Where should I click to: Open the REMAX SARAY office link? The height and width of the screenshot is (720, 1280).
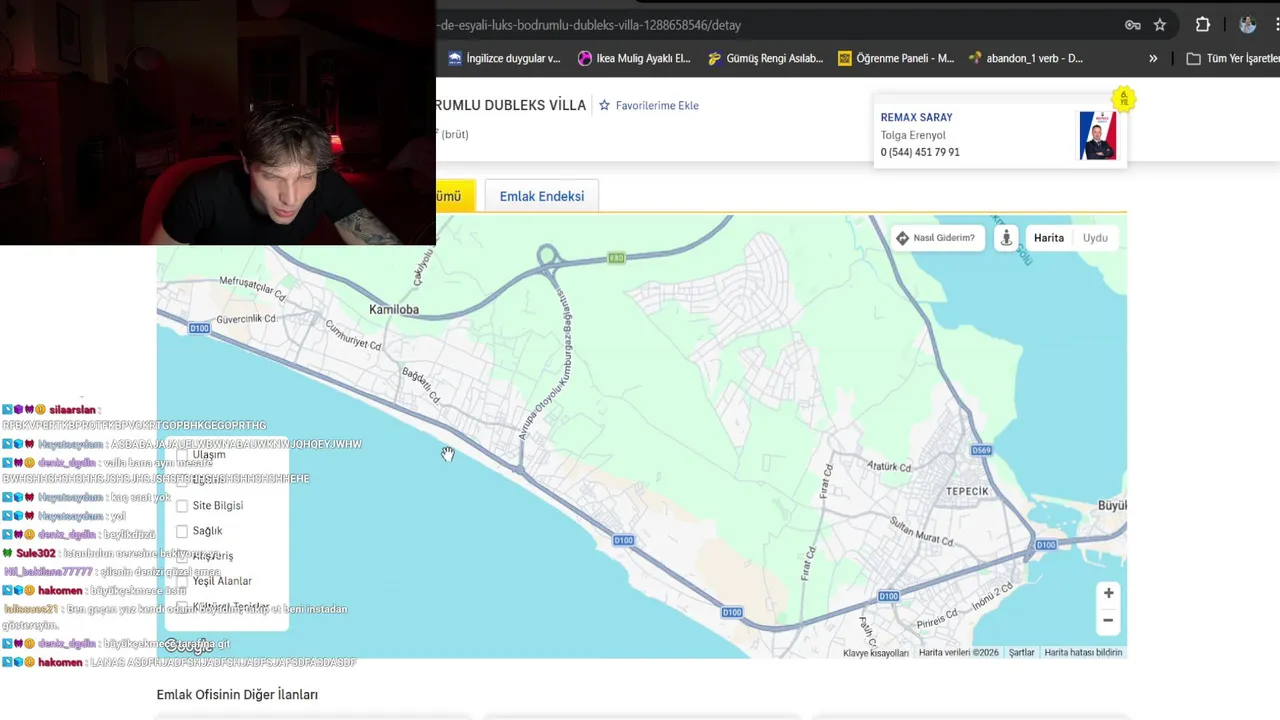tap(916, 117)
